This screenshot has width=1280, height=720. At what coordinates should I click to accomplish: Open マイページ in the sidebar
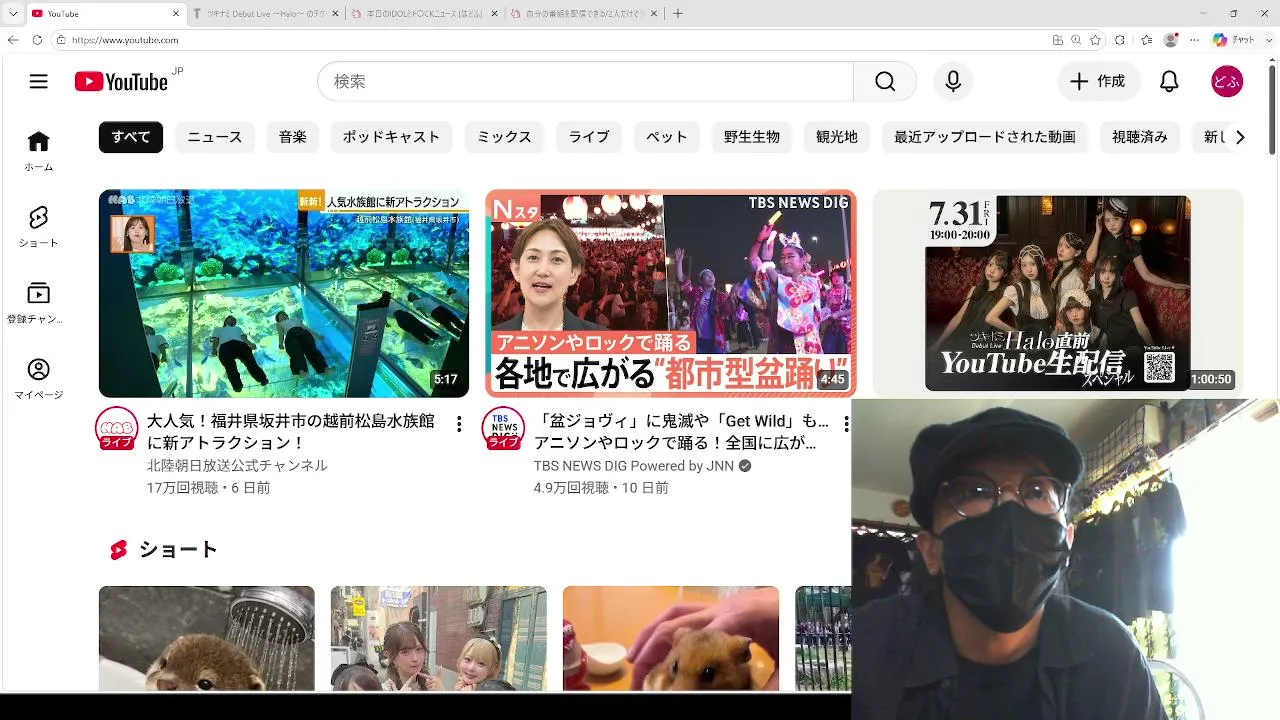[x=39, y=379]
